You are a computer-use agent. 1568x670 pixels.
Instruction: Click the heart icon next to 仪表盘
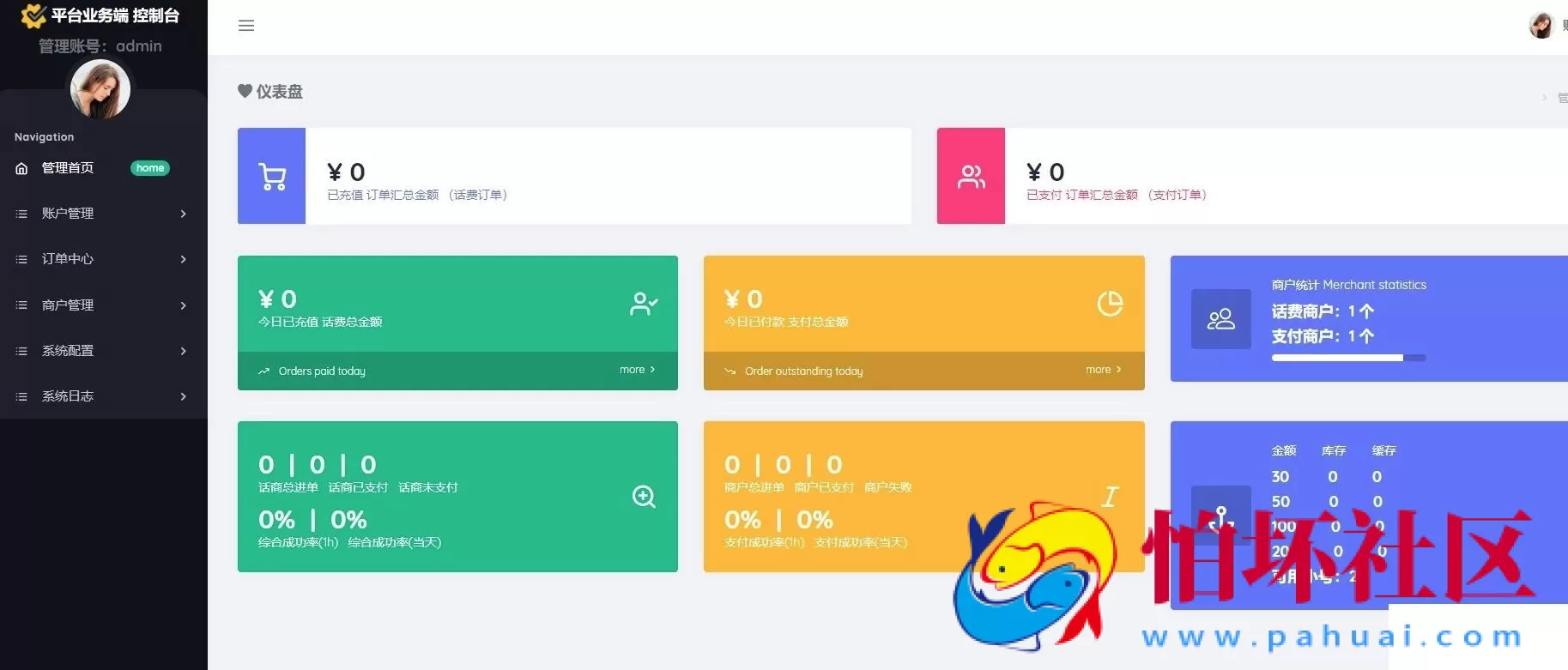pos(245,91)
